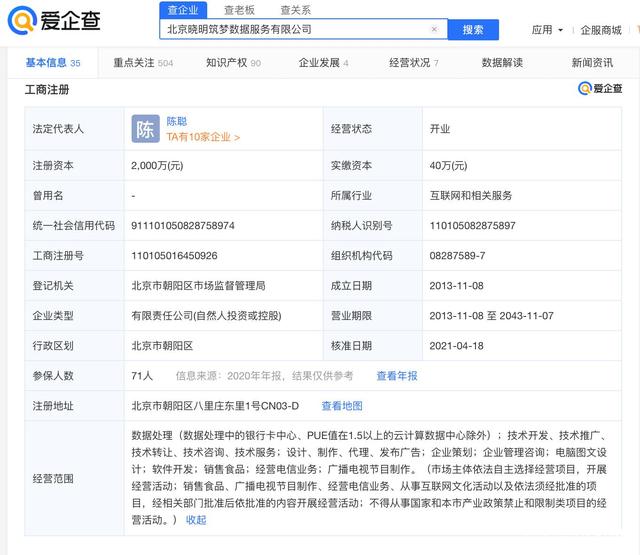Viewport: 640px width, 555px height.
Task: Collapse business scope with 收起
Action: pos(196,520)
